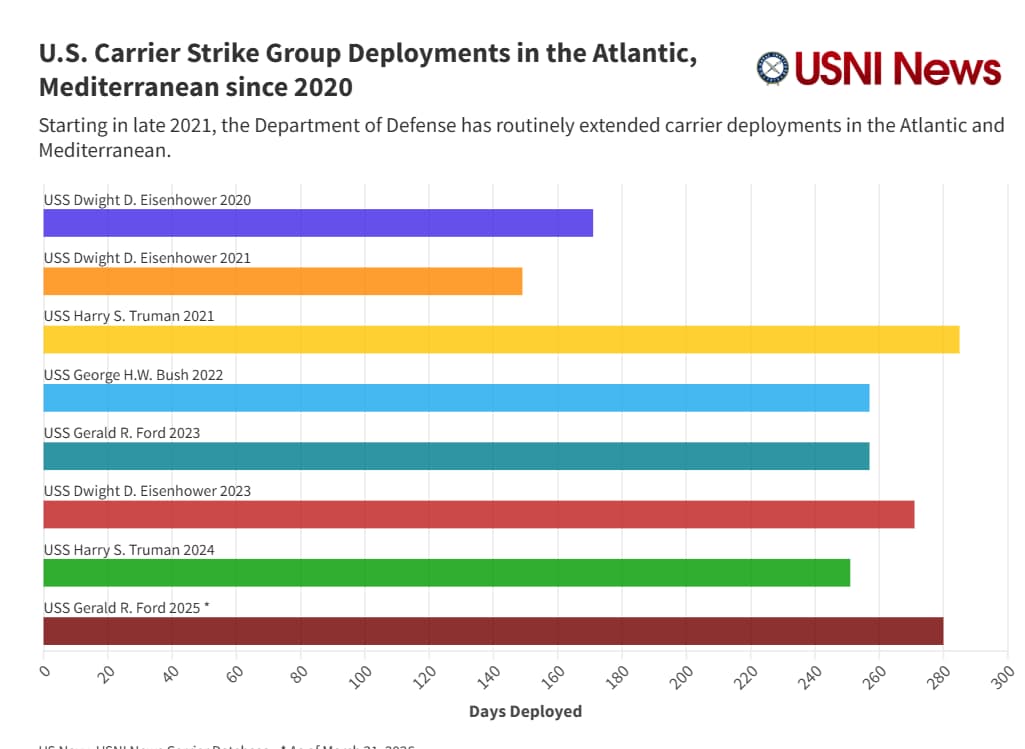Select the USS George H.W. Bush 2022 label

click(x=135, y=374)
